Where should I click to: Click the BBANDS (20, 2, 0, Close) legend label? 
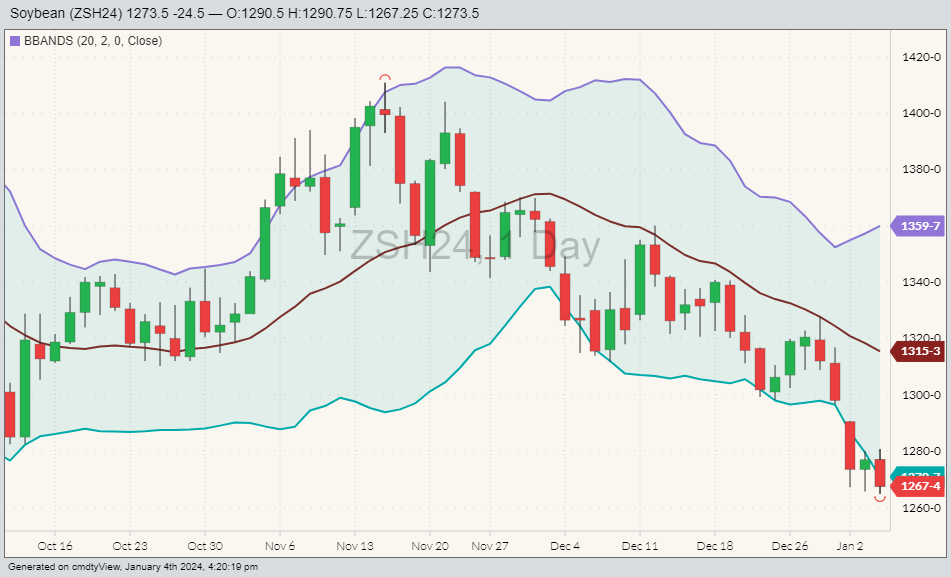(93, 41)
